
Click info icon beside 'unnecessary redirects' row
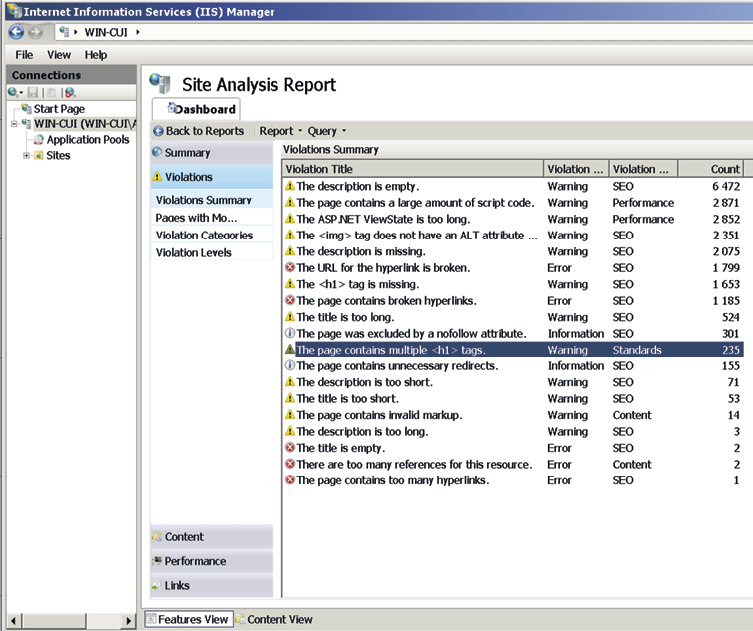pyautogui.click(x=290, y=365)
